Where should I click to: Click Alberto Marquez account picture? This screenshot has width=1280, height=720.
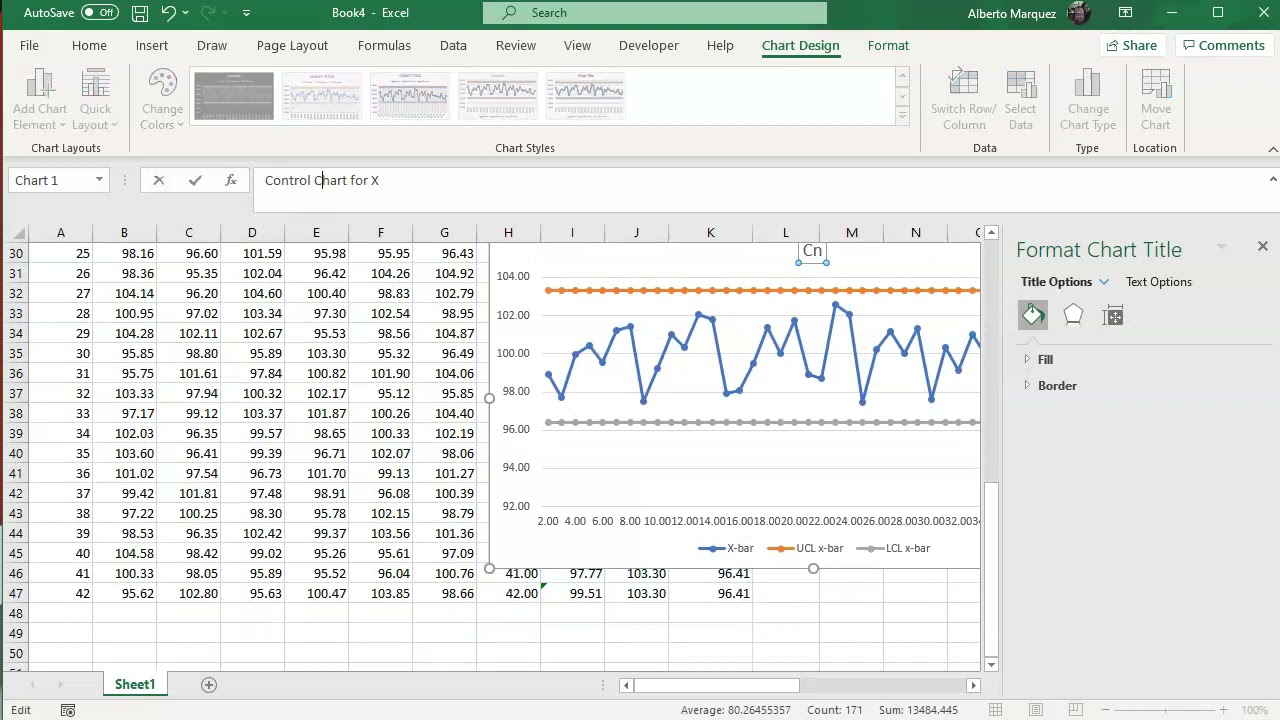click(1079, 13)
